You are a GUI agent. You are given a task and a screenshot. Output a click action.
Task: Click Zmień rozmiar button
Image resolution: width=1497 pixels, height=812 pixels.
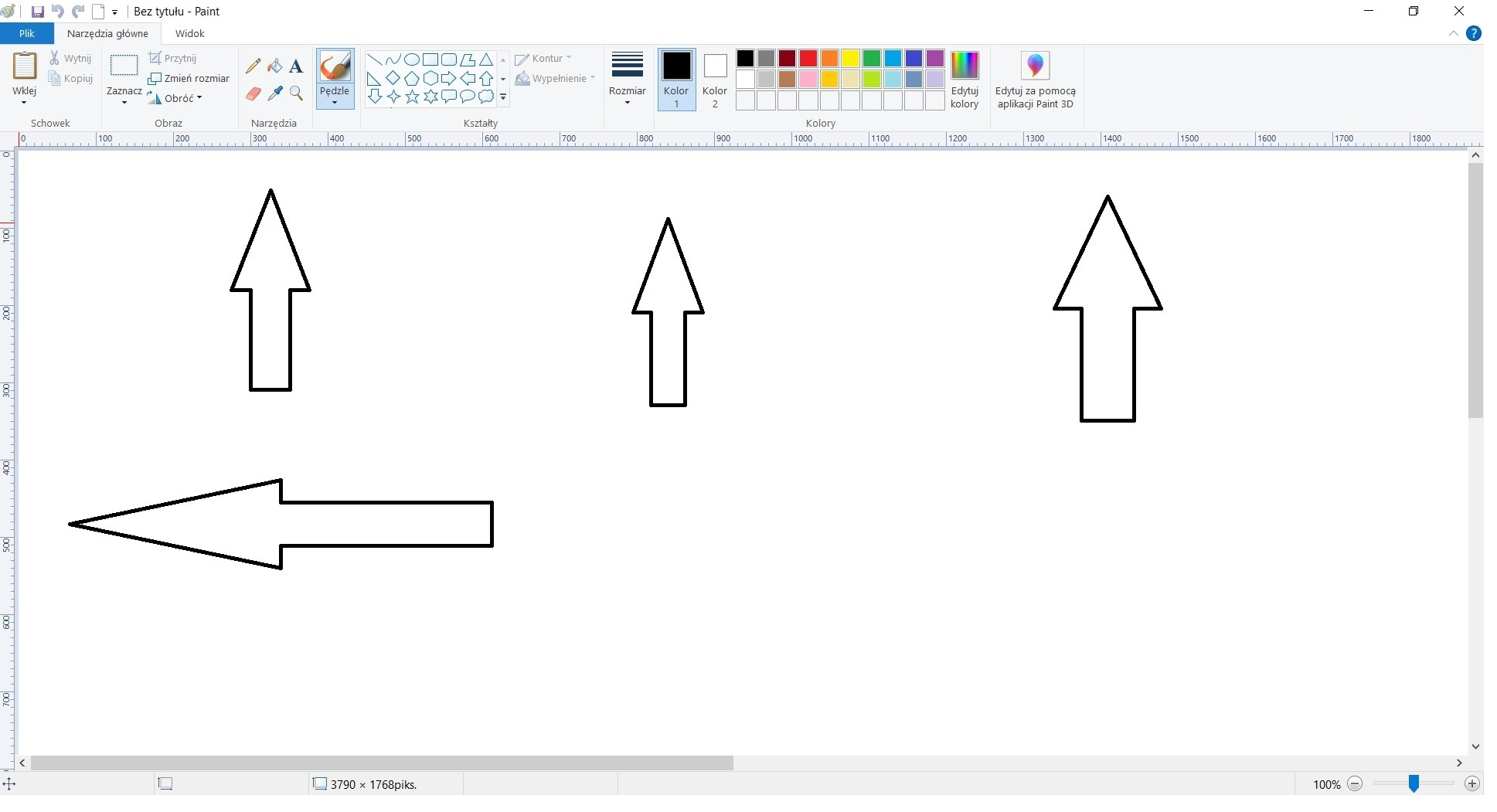[189, 78]
